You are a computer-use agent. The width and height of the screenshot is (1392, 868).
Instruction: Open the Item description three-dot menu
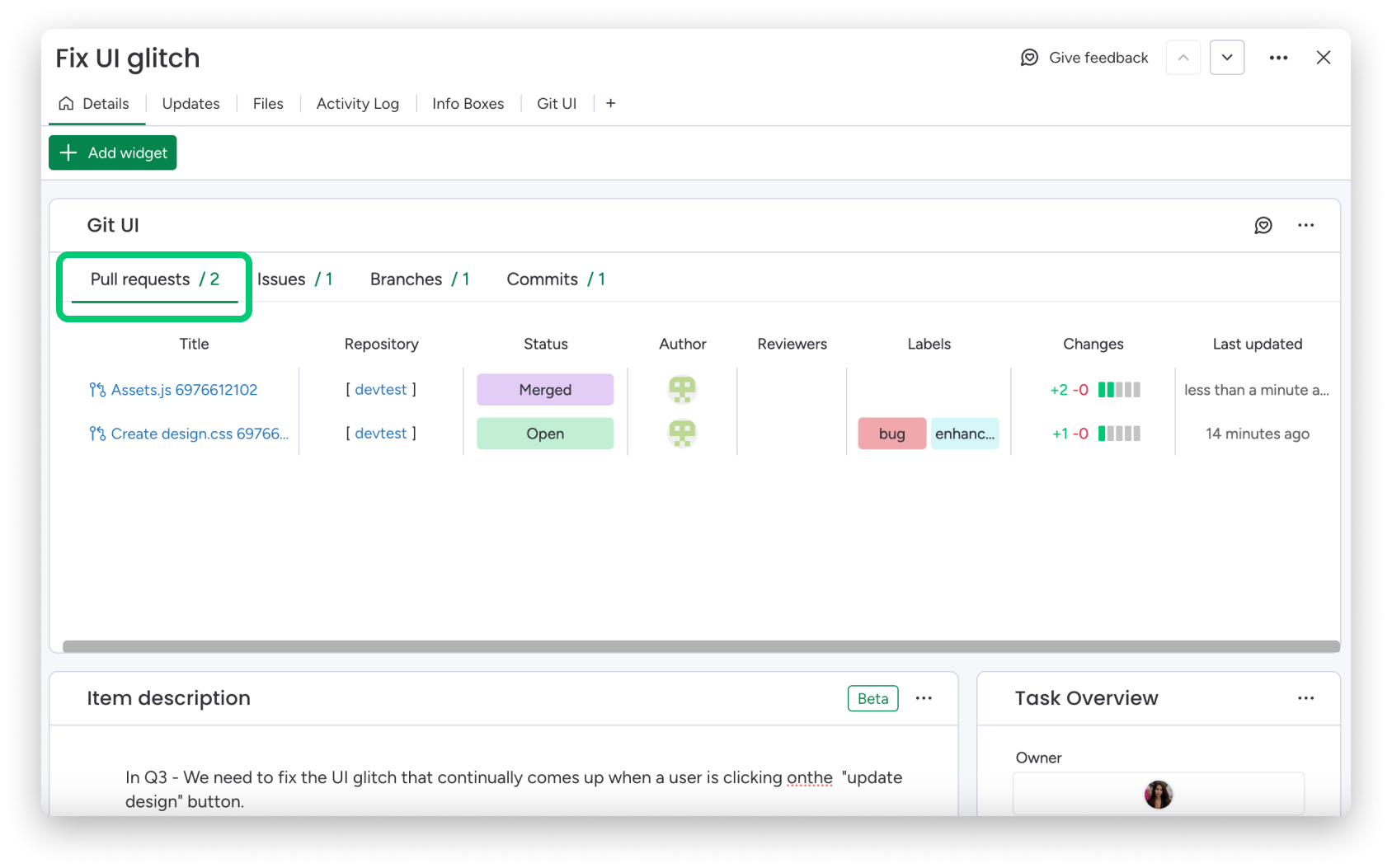924,698
